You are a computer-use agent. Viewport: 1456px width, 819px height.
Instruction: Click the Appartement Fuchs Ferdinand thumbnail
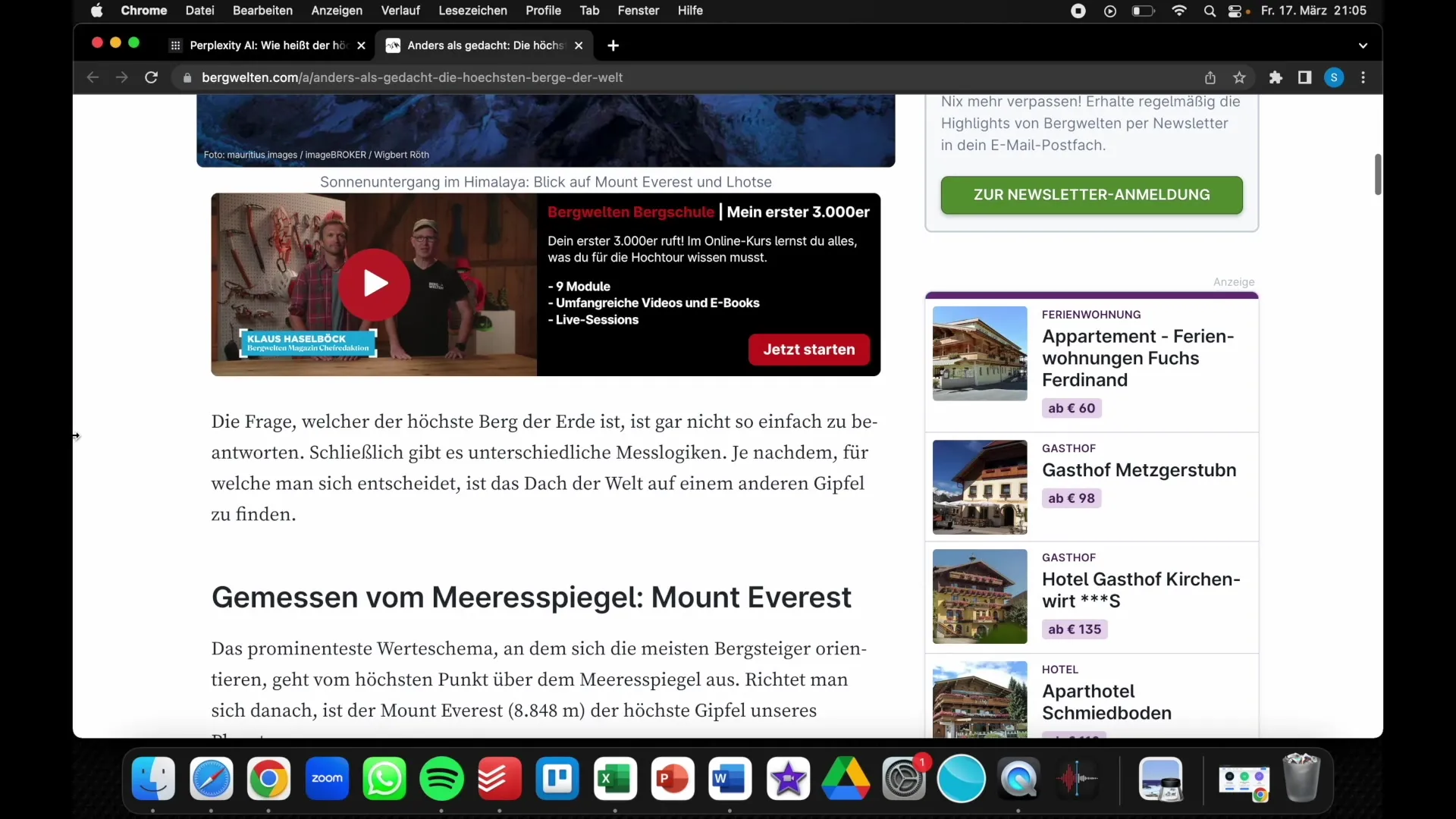(979, 353)
